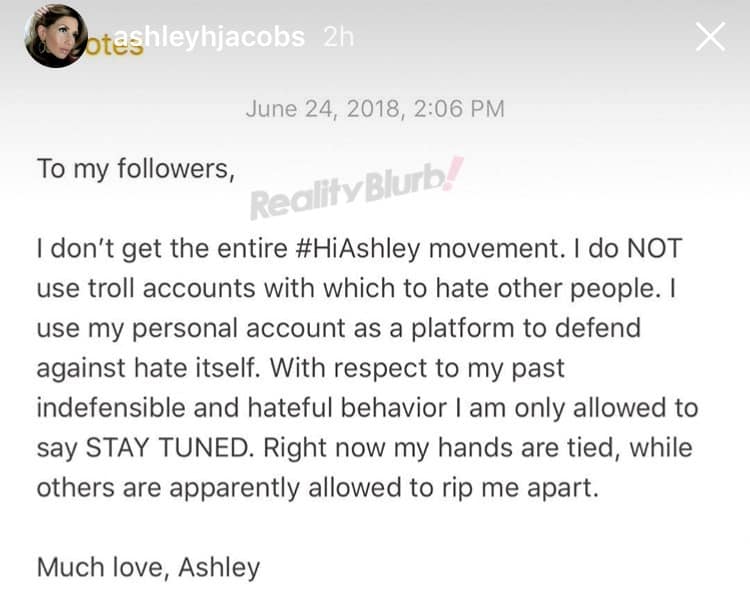The height and width of the screenshot is (589, 750).
Task: Tap the phrase 'hateful behavior'
Action: 347,408
